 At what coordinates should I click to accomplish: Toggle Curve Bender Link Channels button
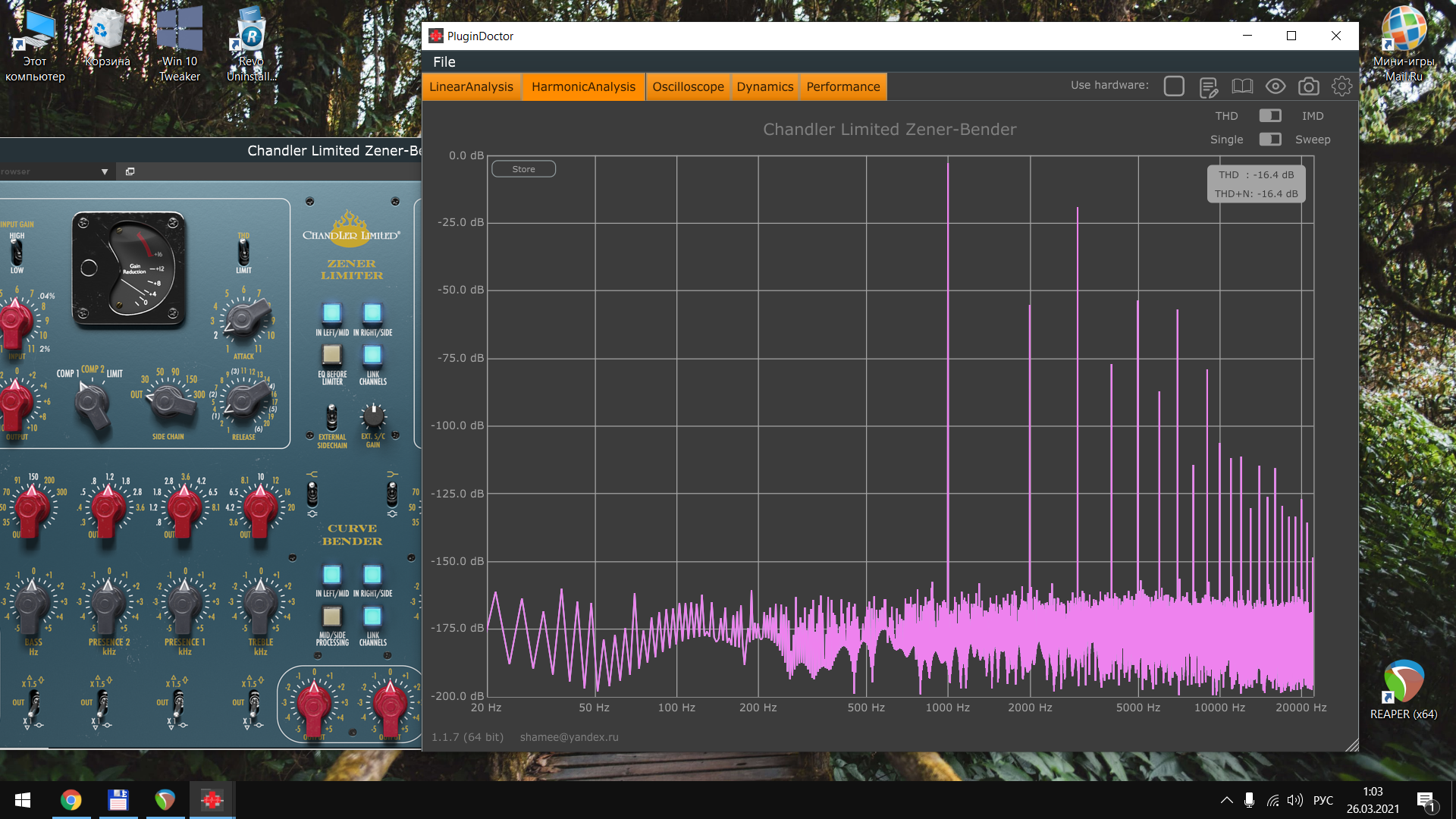click(372, 616)
